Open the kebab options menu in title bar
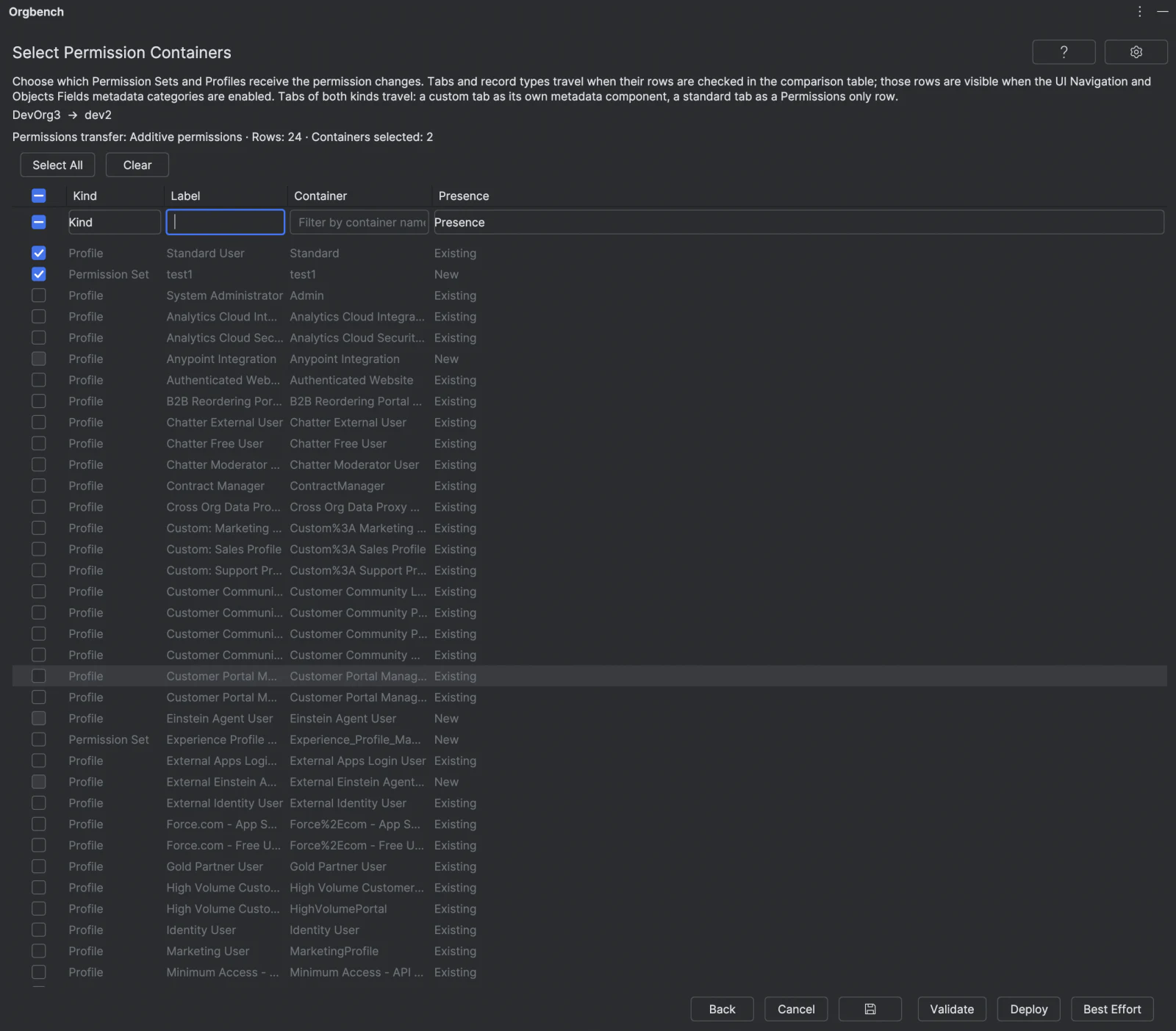 click(x=1140, y=12)
